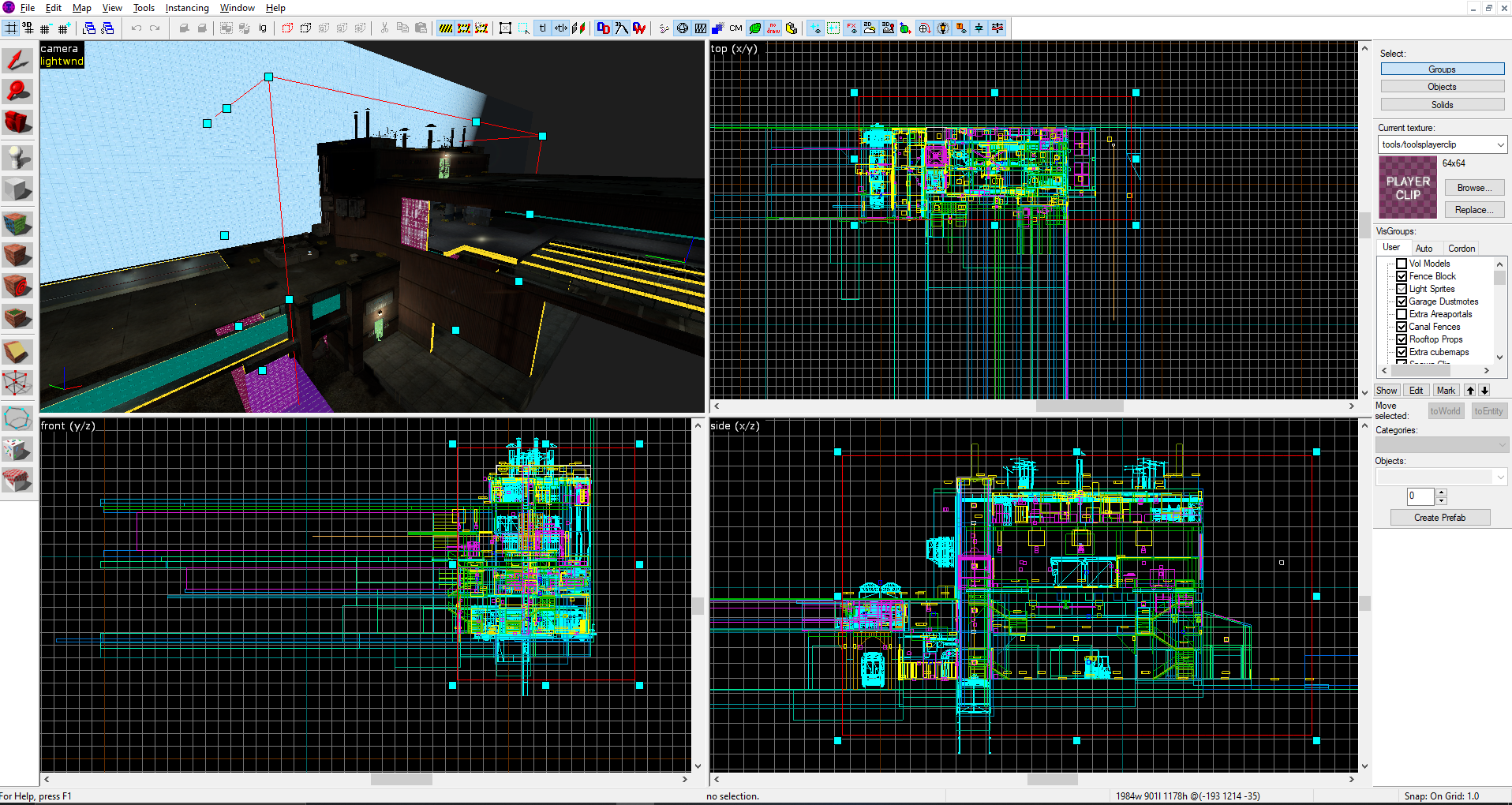Move visgroup up with arrow button
Screen dimensions: 1512x805
1470,391
